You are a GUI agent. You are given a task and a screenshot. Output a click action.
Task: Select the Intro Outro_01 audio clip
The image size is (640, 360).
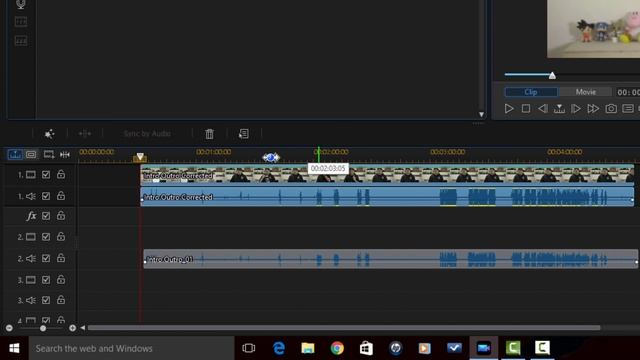click(x=391, y=259)
